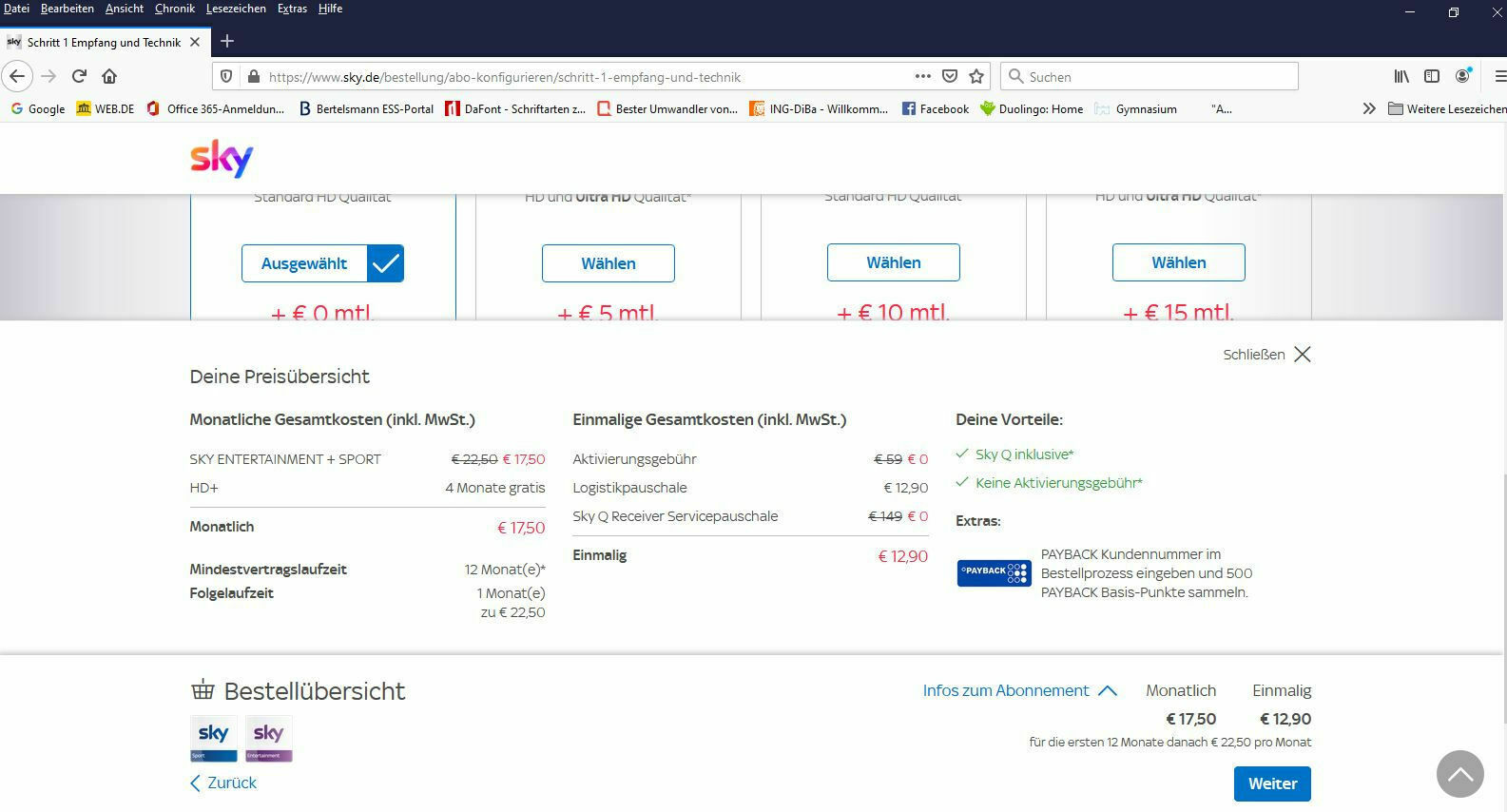Close the price overview with X
Screen dimensions: 1507x812
pos(1303,354)
